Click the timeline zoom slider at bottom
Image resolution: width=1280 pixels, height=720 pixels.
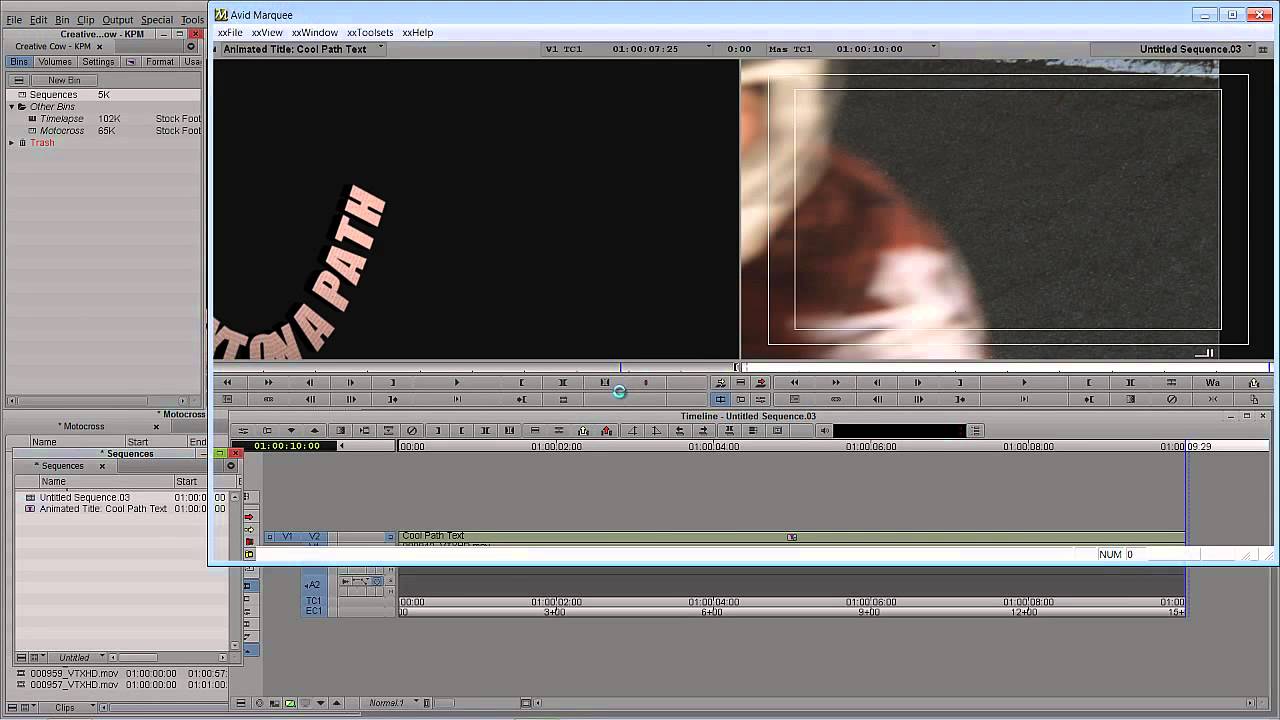(x=443, y=703)
